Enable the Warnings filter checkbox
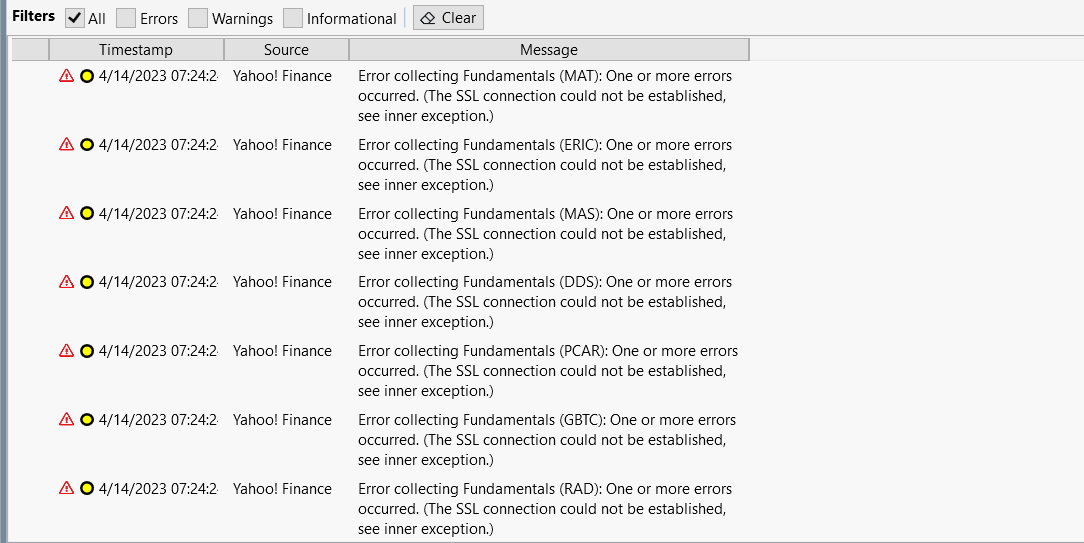Image resolution: width=1084 pixels, height=543 pixels. point(198,18)
